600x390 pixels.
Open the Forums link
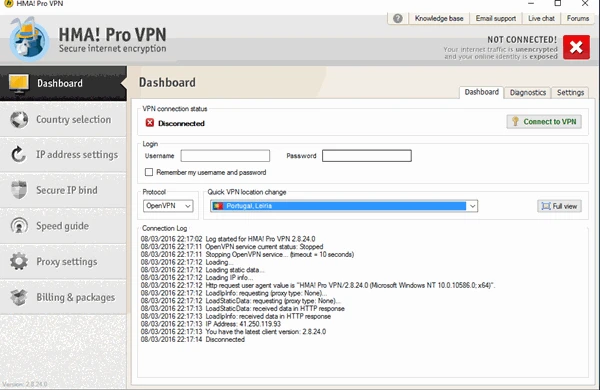coord(577,18)
